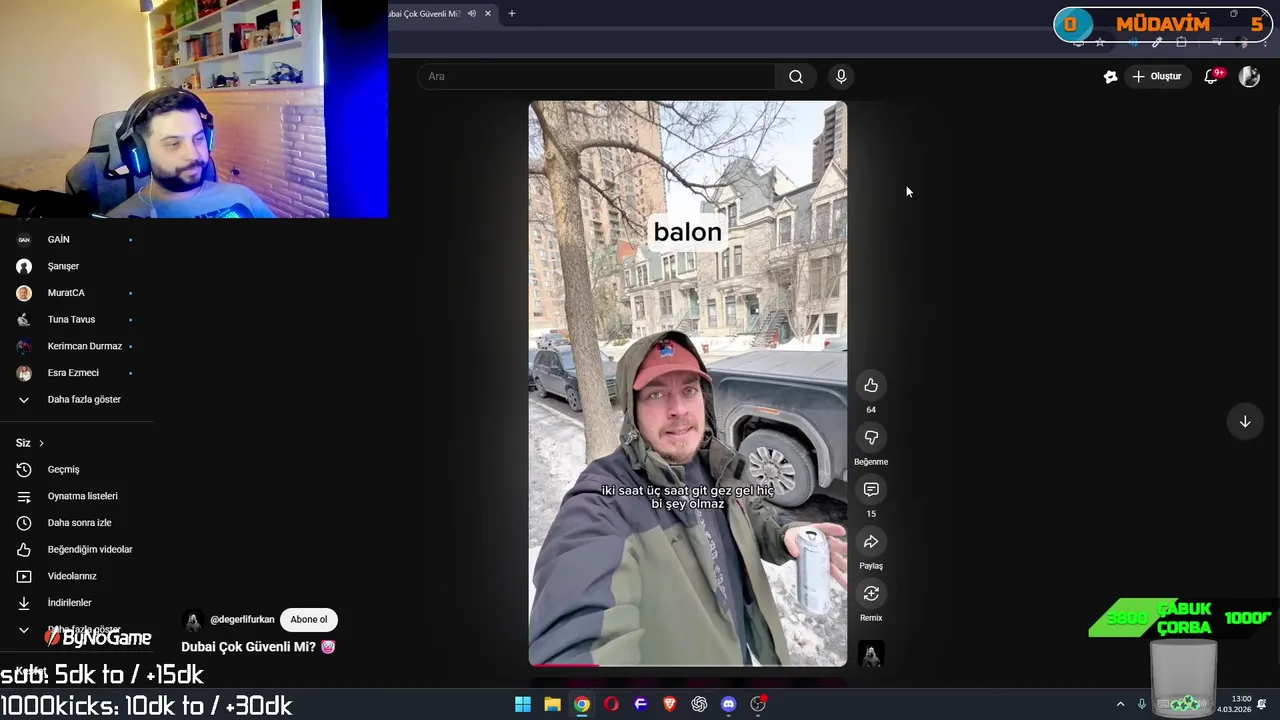Image resolution: width=1280 pixels, height=720 pixels.
Task: Click the star-shaped icon left of Oluştur
Action: click(x=1110, y=76)
